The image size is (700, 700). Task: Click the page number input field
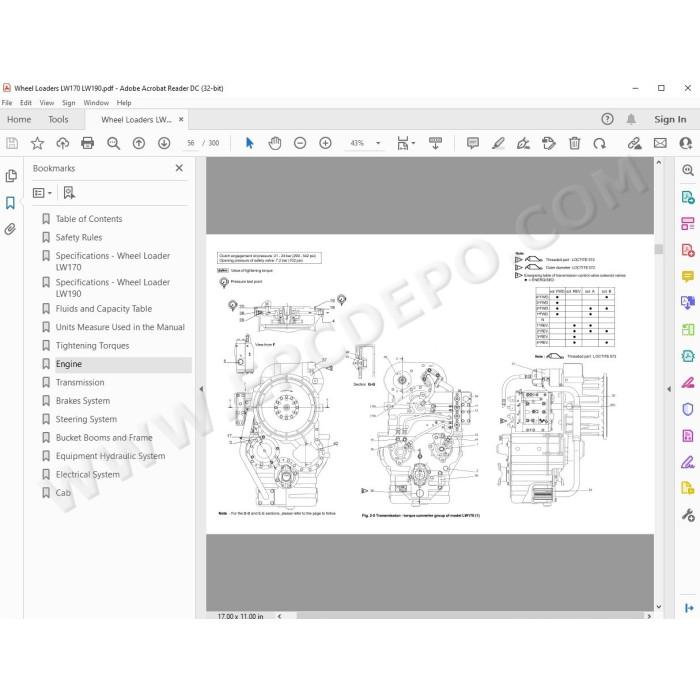coord(191,143)
